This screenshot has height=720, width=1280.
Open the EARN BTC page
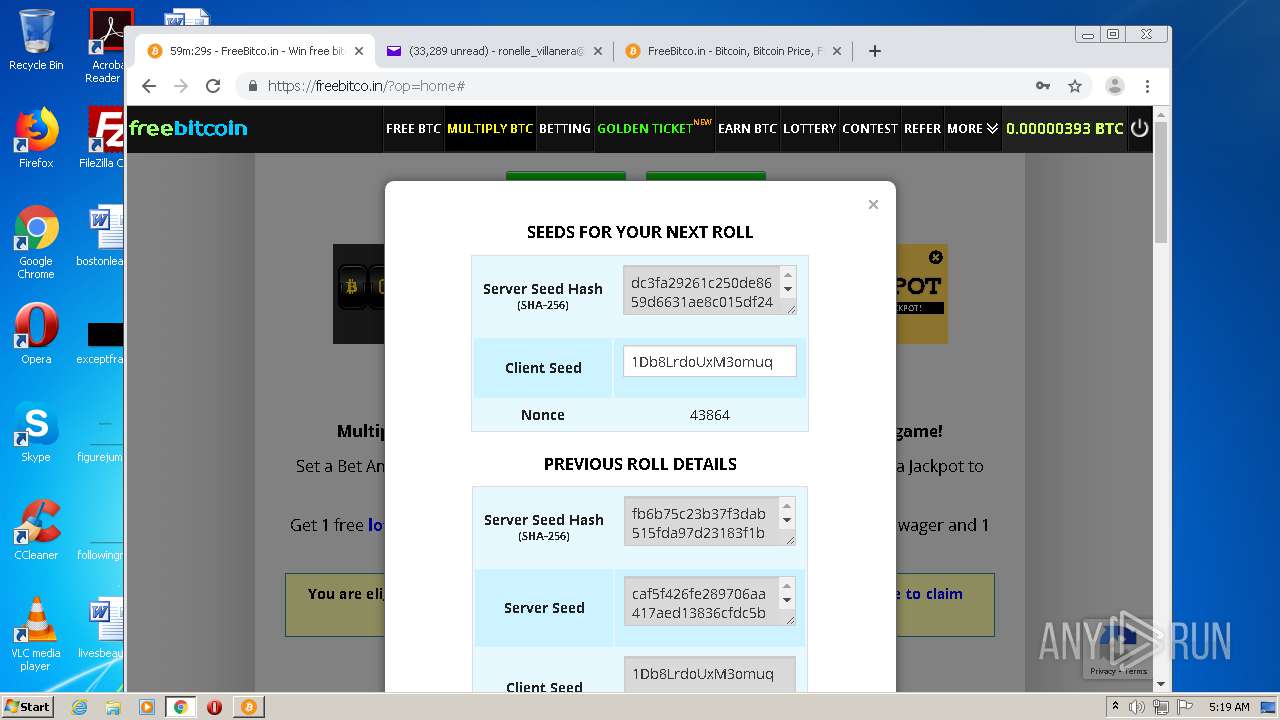747,128
